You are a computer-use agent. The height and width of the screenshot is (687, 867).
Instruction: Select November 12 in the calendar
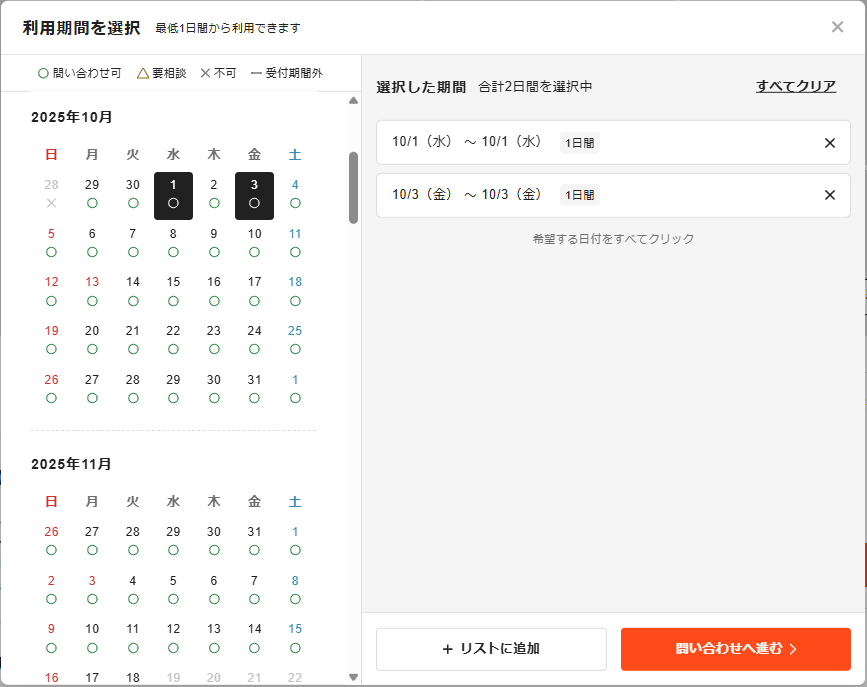click(x=173, y=637)
